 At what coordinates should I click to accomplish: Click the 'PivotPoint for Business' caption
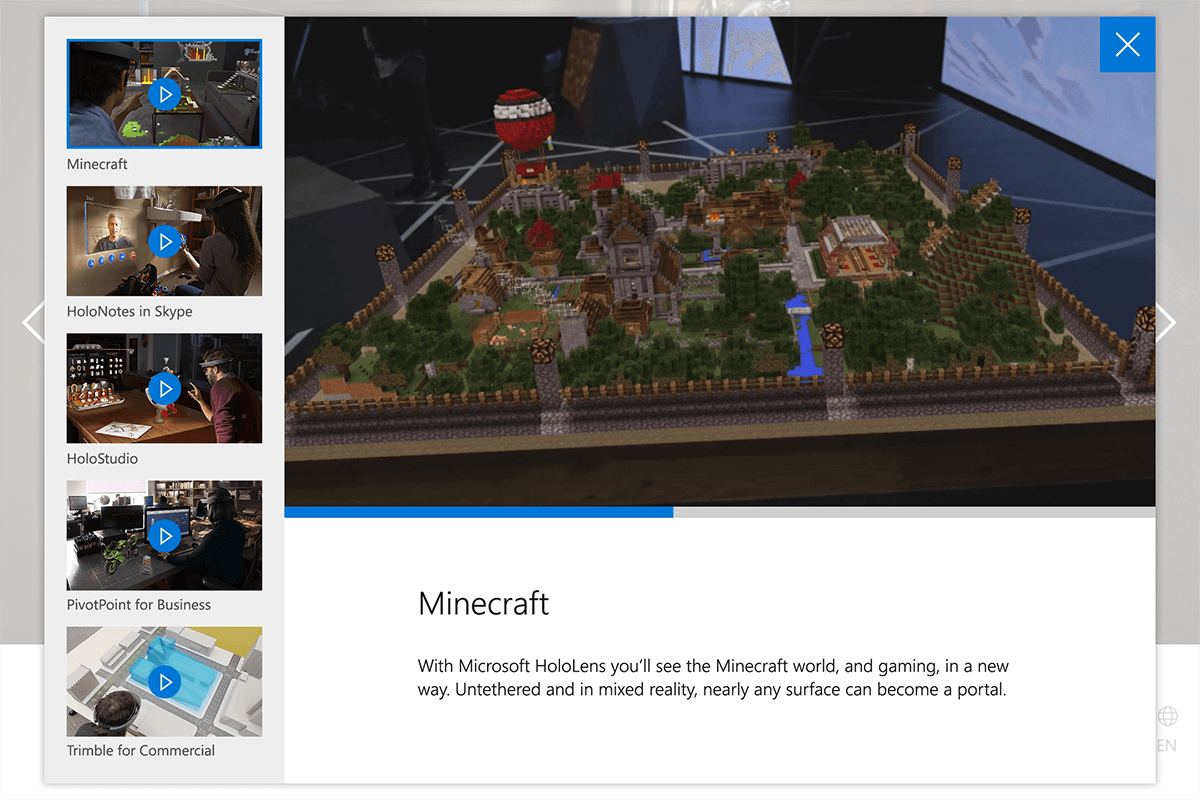139,605
